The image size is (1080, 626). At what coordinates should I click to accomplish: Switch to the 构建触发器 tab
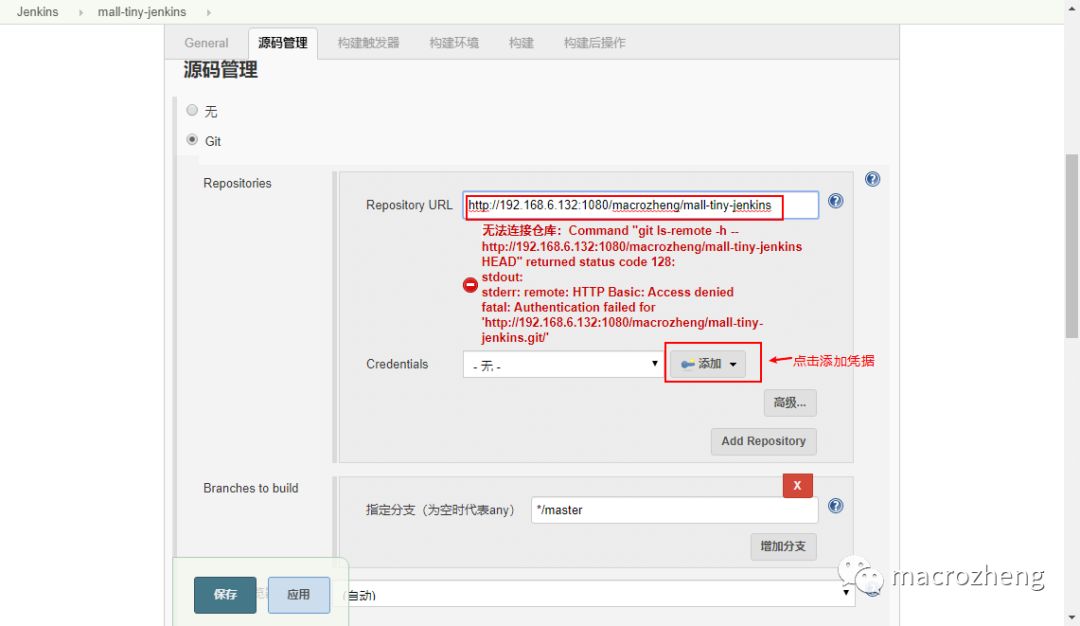(x=368, y=43)
